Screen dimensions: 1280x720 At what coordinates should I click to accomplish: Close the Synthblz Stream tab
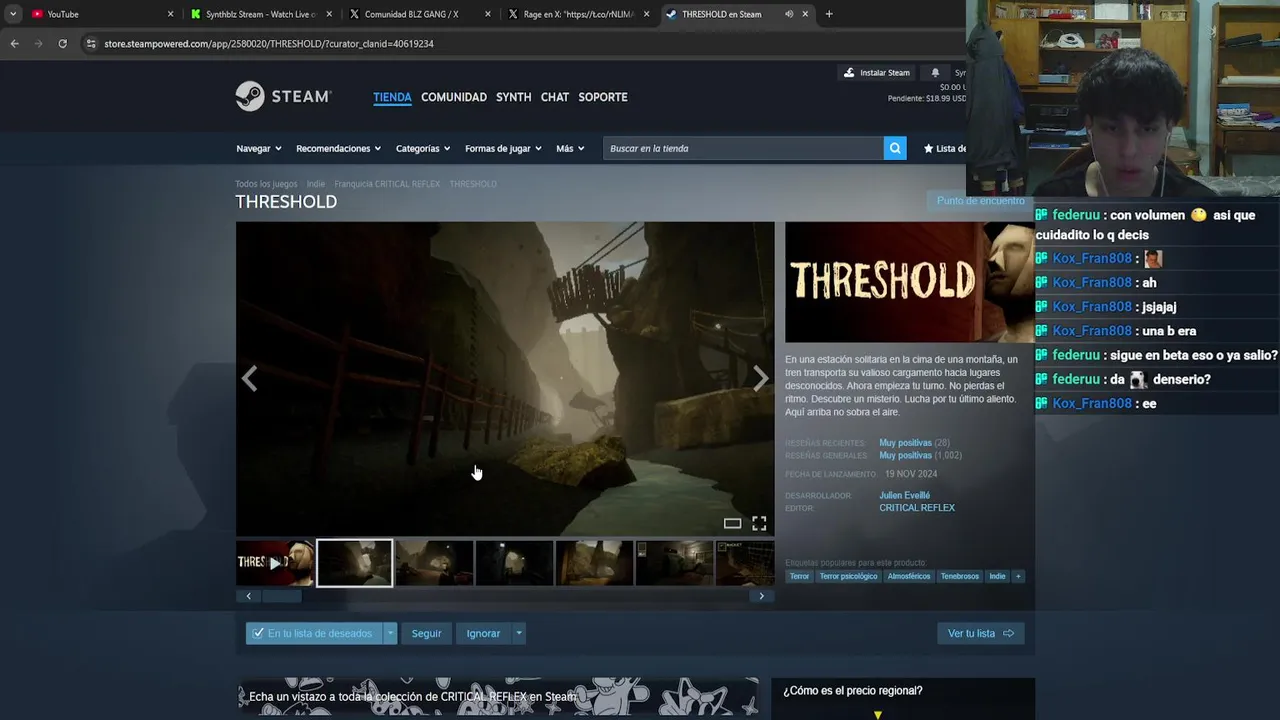tap(328, 14)
